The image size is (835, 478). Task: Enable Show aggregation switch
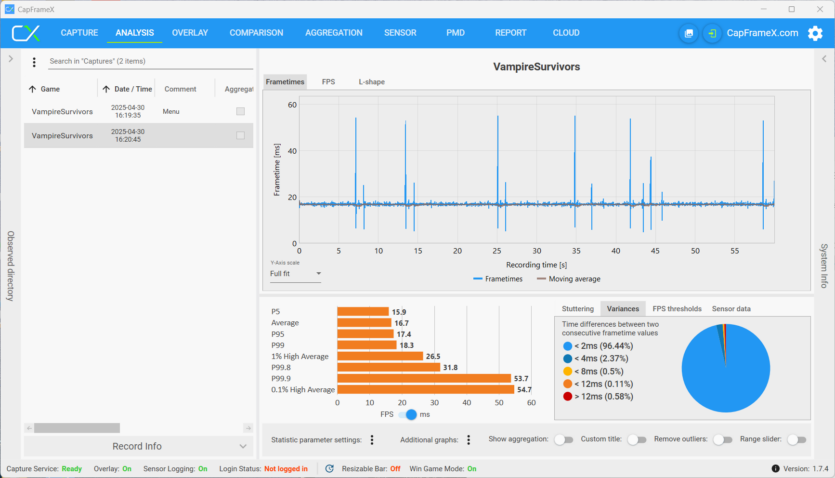(563, 440)
